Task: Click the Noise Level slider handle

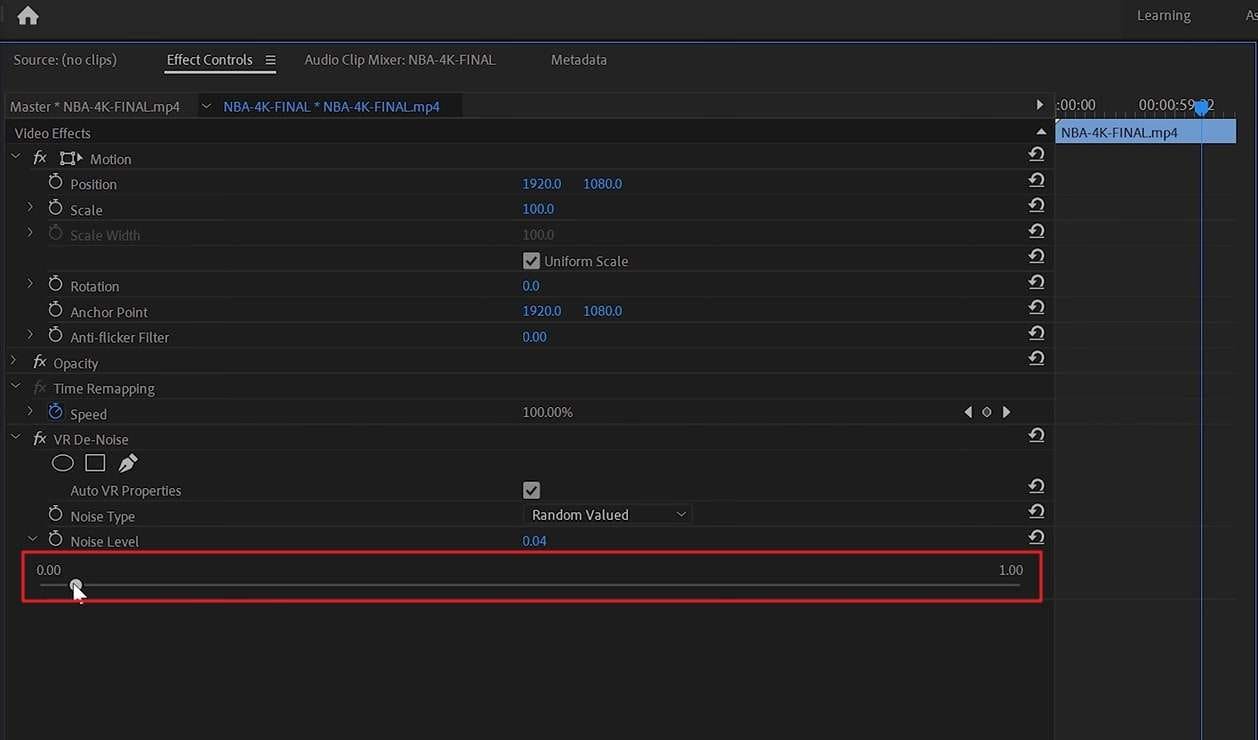Action: tap(76, 585)
